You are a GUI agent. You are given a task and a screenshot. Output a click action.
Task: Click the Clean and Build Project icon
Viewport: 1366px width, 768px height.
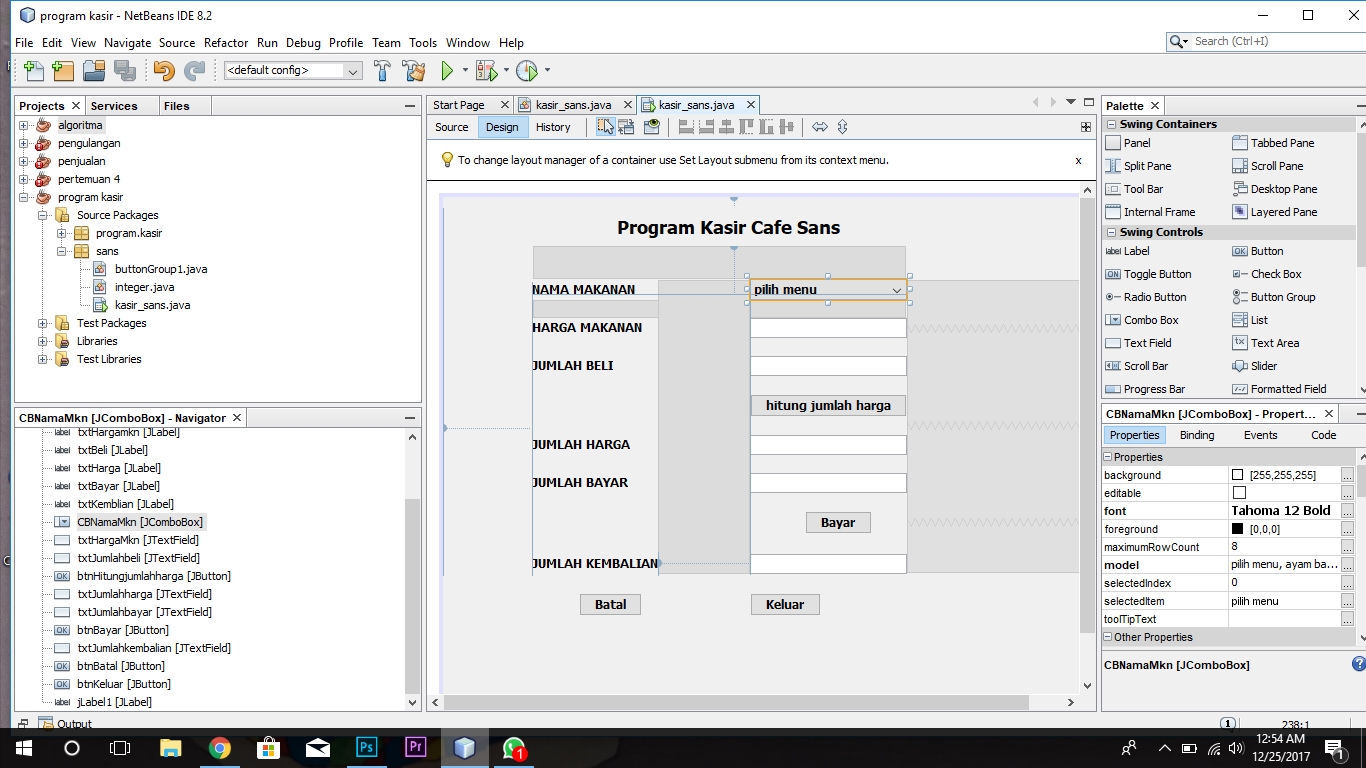pos(413,71)
